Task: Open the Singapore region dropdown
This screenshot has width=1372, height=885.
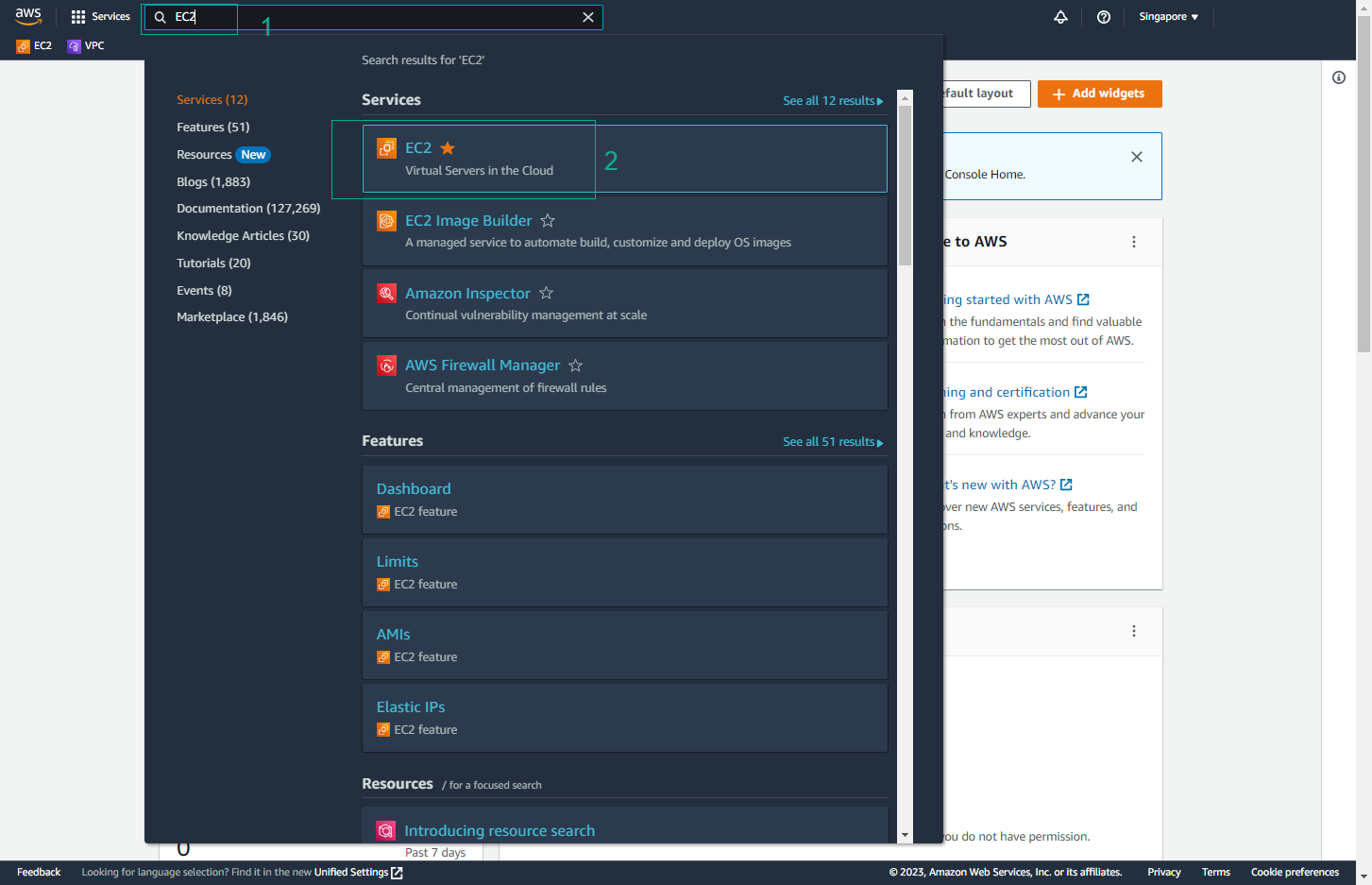Action: 1168,17
